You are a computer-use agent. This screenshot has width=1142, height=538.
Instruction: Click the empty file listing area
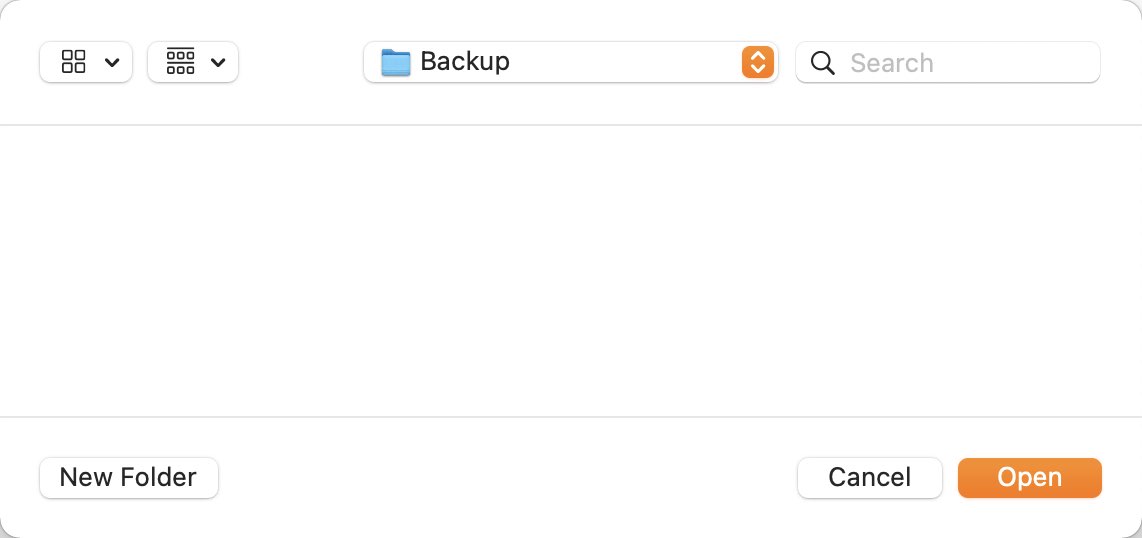(x=571, y=271)
